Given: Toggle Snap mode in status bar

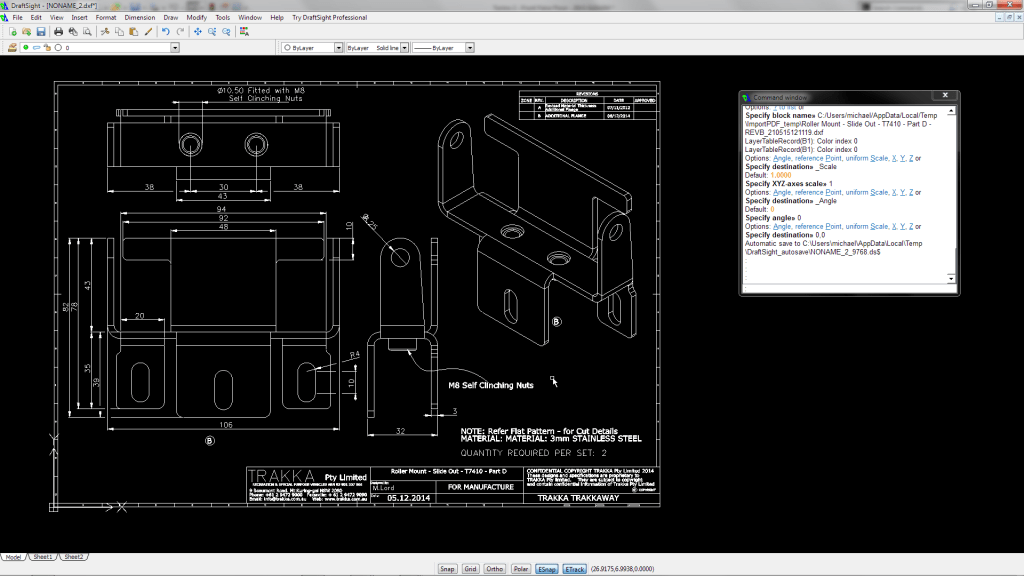Looking at the screenshot, I should pyautogui.click(x=448, y=568).
